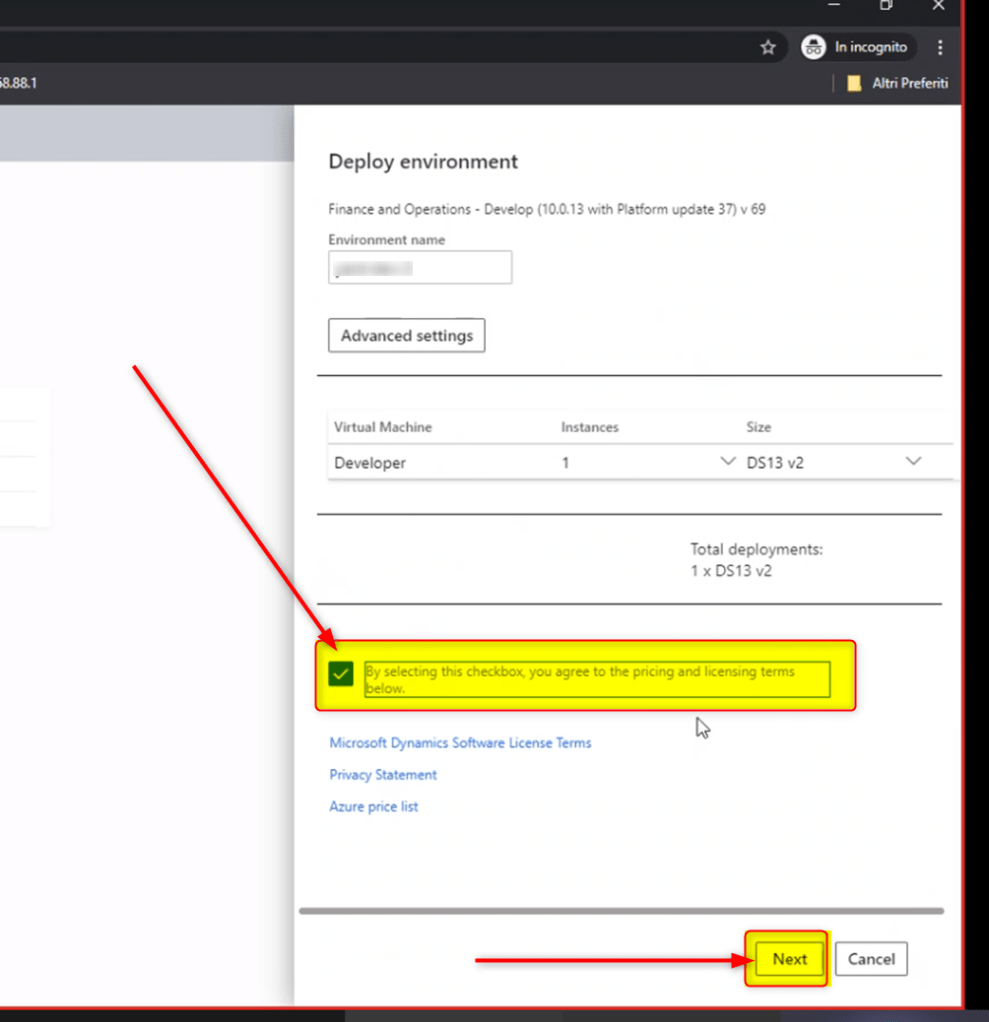The image size is (989, 1022).
Task: Focus the Environment name text field
Action: coord(420,268)
